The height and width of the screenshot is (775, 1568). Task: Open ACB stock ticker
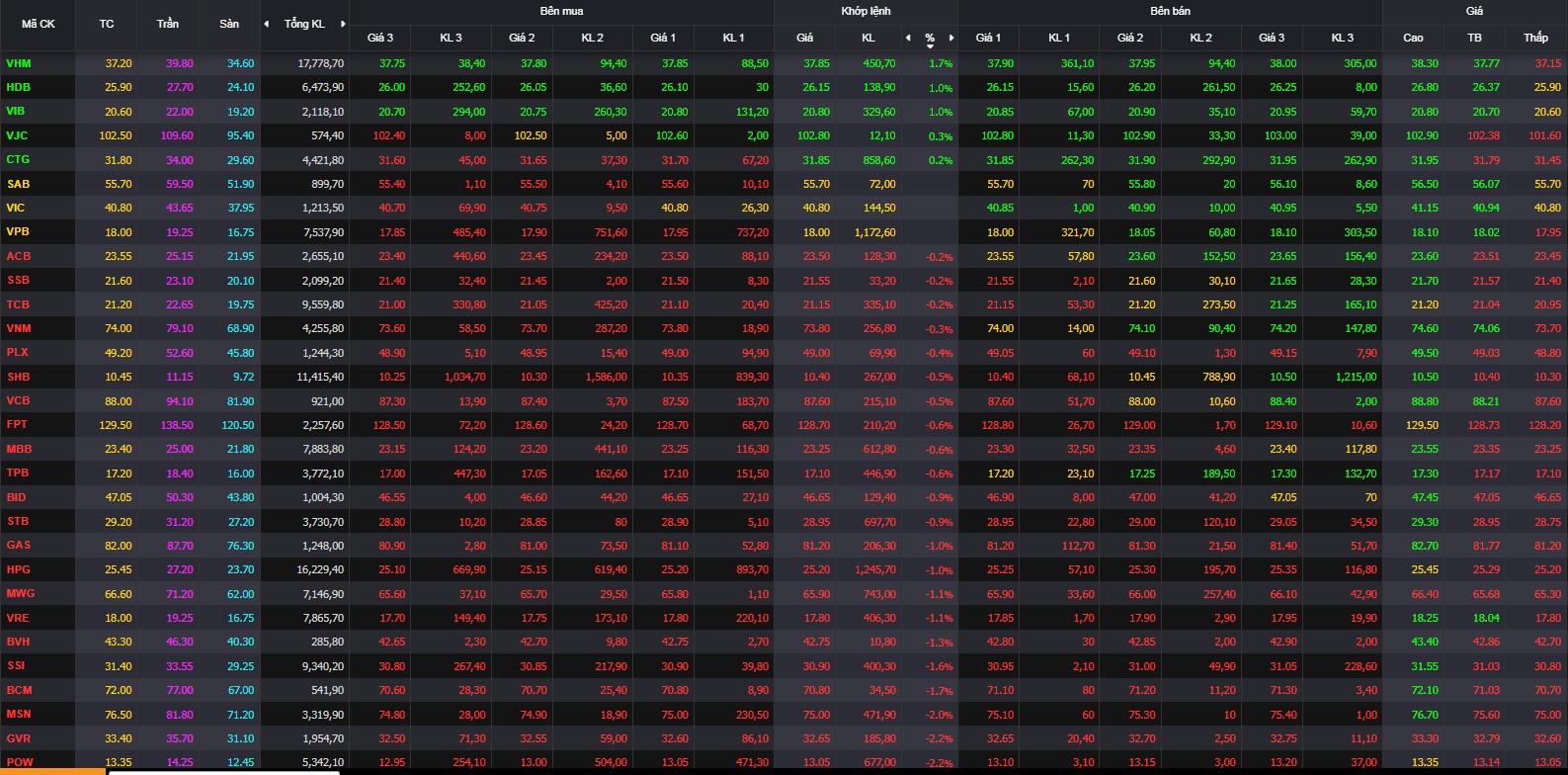tap(19, 256)
